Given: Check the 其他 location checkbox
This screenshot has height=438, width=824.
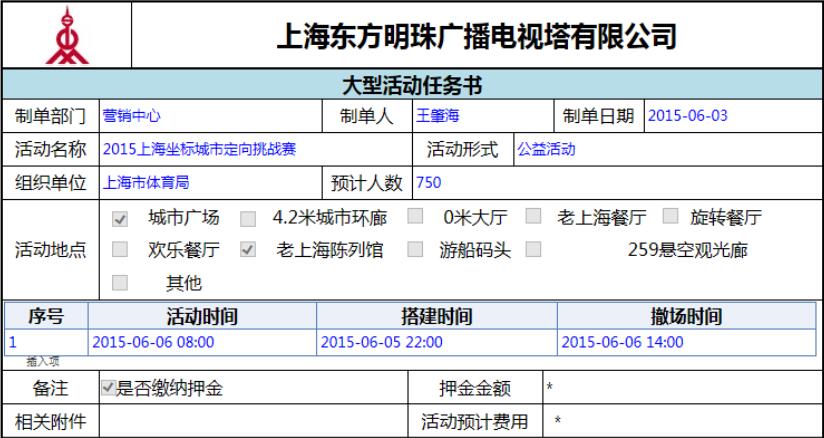Looking at the screenshot, I should tap(120, 282).
